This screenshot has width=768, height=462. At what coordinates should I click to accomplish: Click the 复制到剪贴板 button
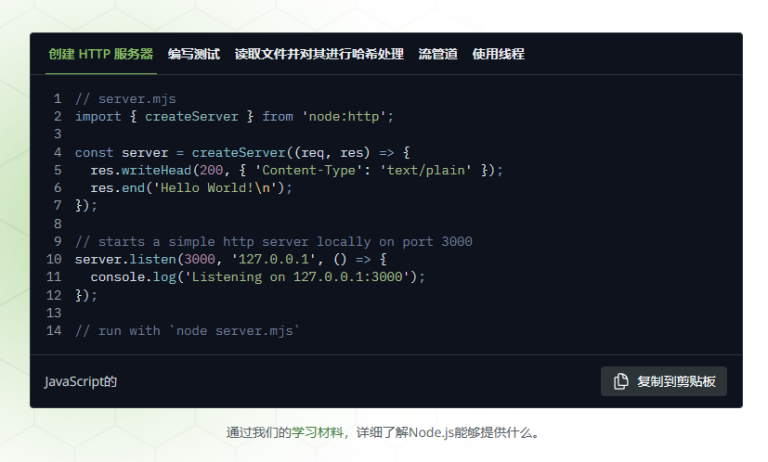coord(664,381)
